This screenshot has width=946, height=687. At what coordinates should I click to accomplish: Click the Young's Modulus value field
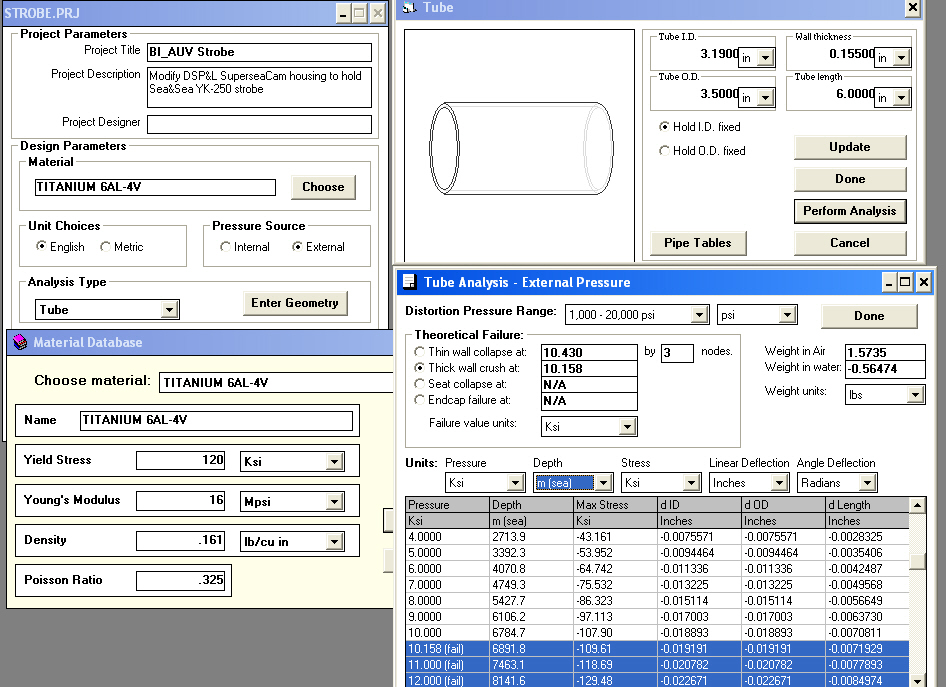(x=180, y=500)
